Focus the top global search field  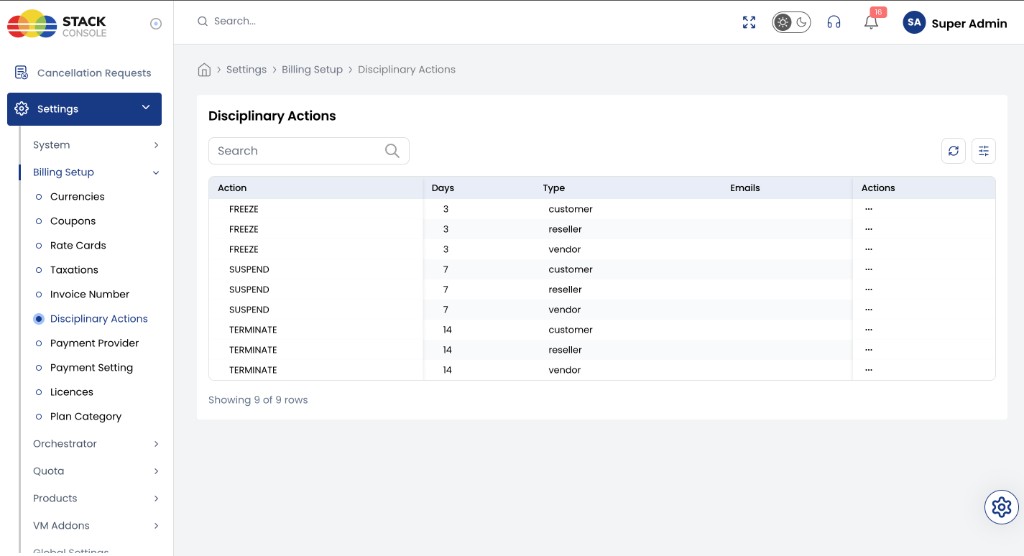[x=235, y=21]
